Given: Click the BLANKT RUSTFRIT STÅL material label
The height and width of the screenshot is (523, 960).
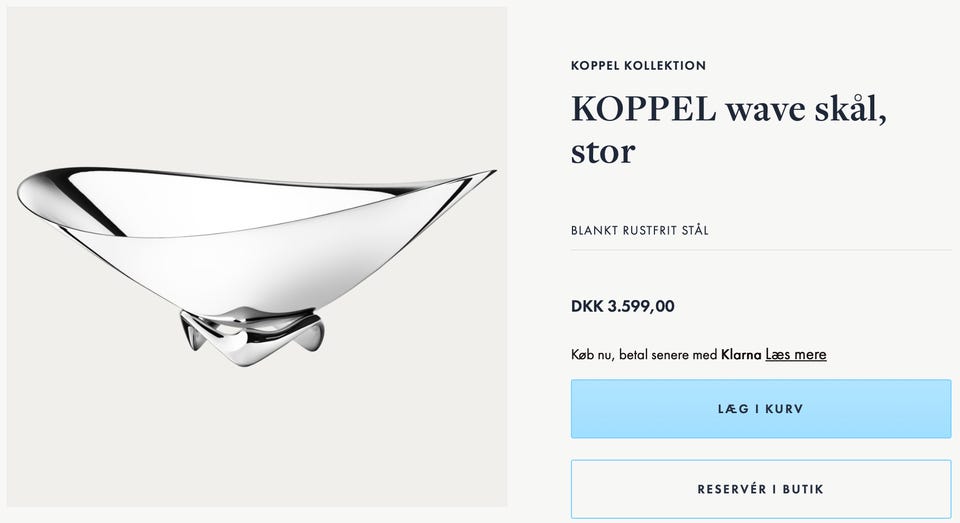Looking at the screenshot, I should 639,231.
